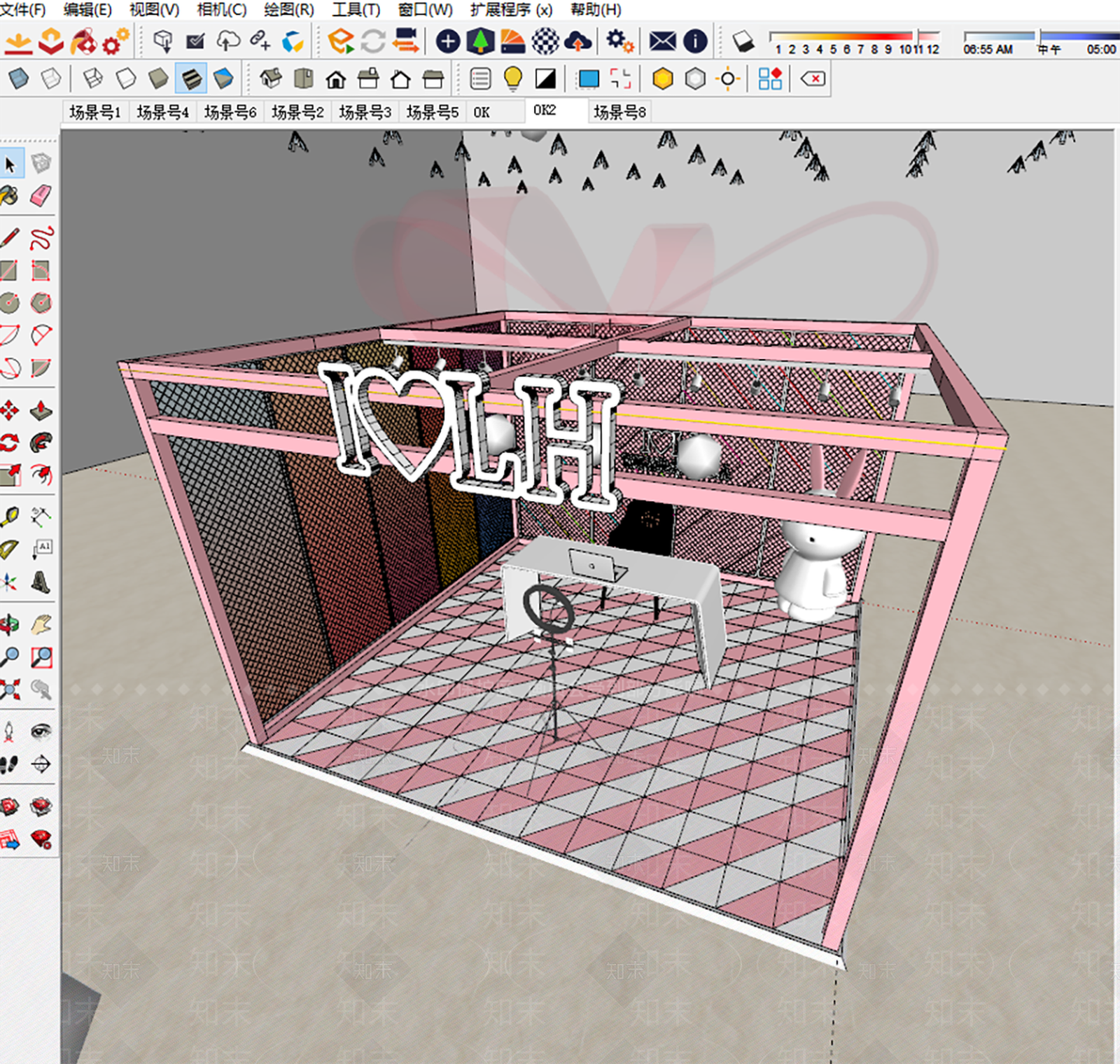
Task: Switch to scene tab 场景号1
Action: (x=95, y=112)
